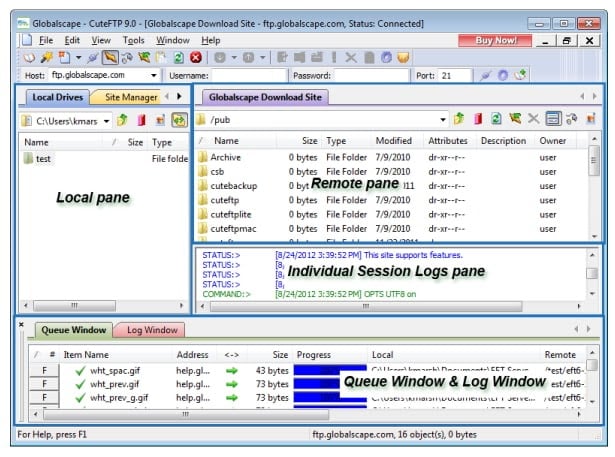Click the gray X icon in Remote pane toolbar

coord(533,118)
